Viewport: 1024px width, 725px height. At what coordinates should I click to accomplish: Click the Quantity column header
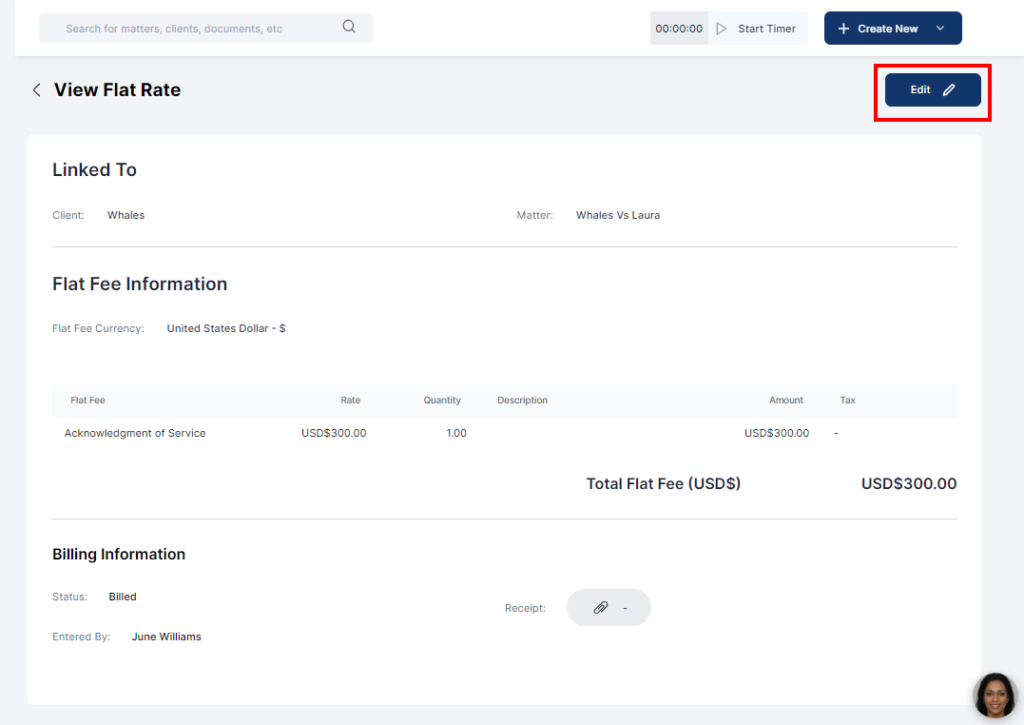tap(442, 400)
